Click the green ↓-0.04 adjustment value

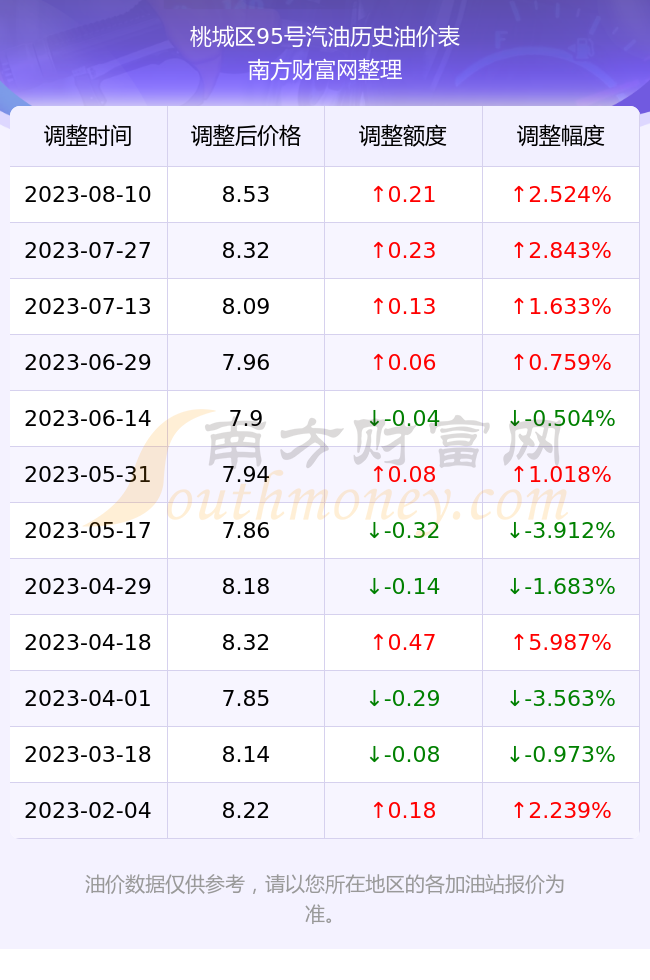[403, 418]
